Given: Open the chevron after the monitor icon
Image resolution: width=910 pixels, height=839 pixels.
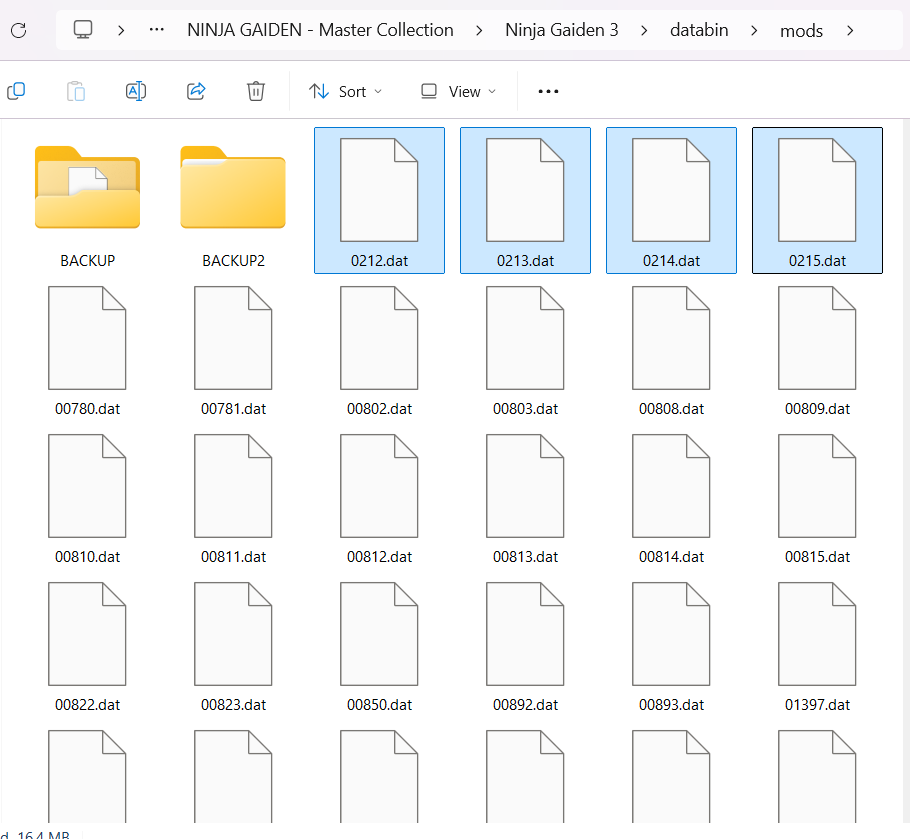Looking at the screenshot, I should pyautogui.click(x=121, y=30).
